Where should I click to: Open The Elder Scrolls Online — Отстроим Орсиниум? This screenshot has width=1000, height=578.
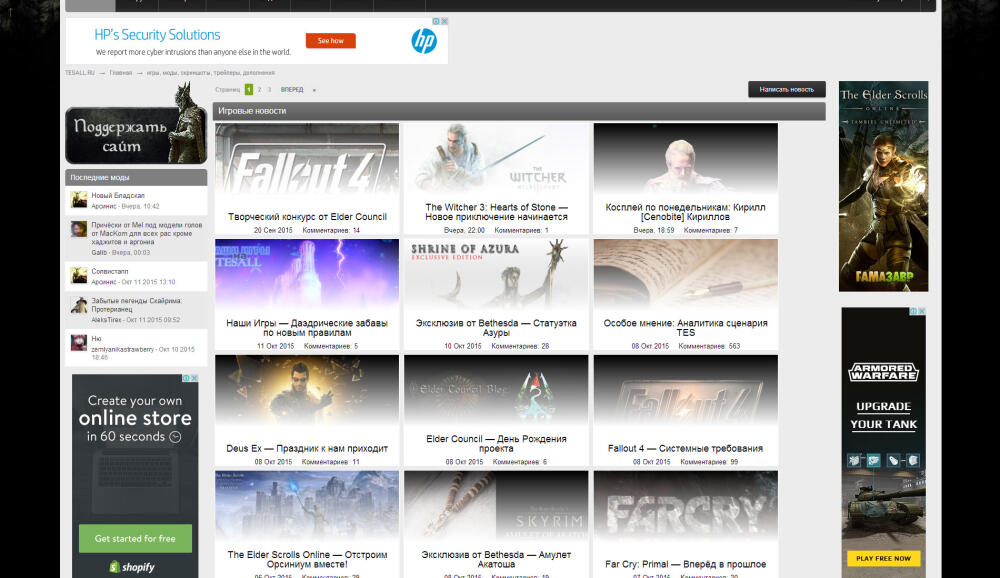click(307, 559)
